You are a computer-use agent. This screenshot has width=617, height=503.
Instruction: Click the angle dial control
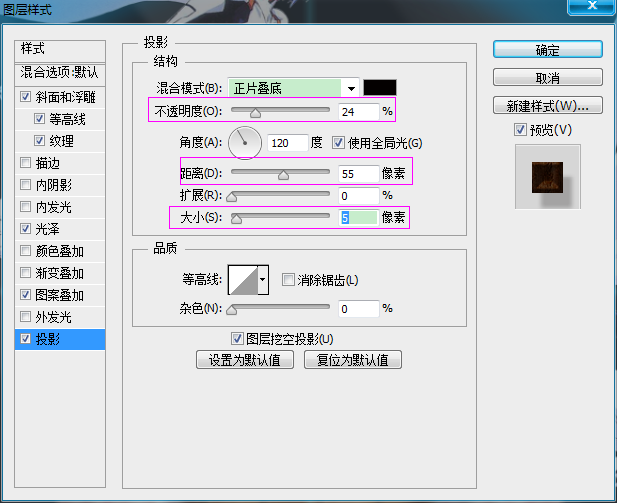click(245, 143)
